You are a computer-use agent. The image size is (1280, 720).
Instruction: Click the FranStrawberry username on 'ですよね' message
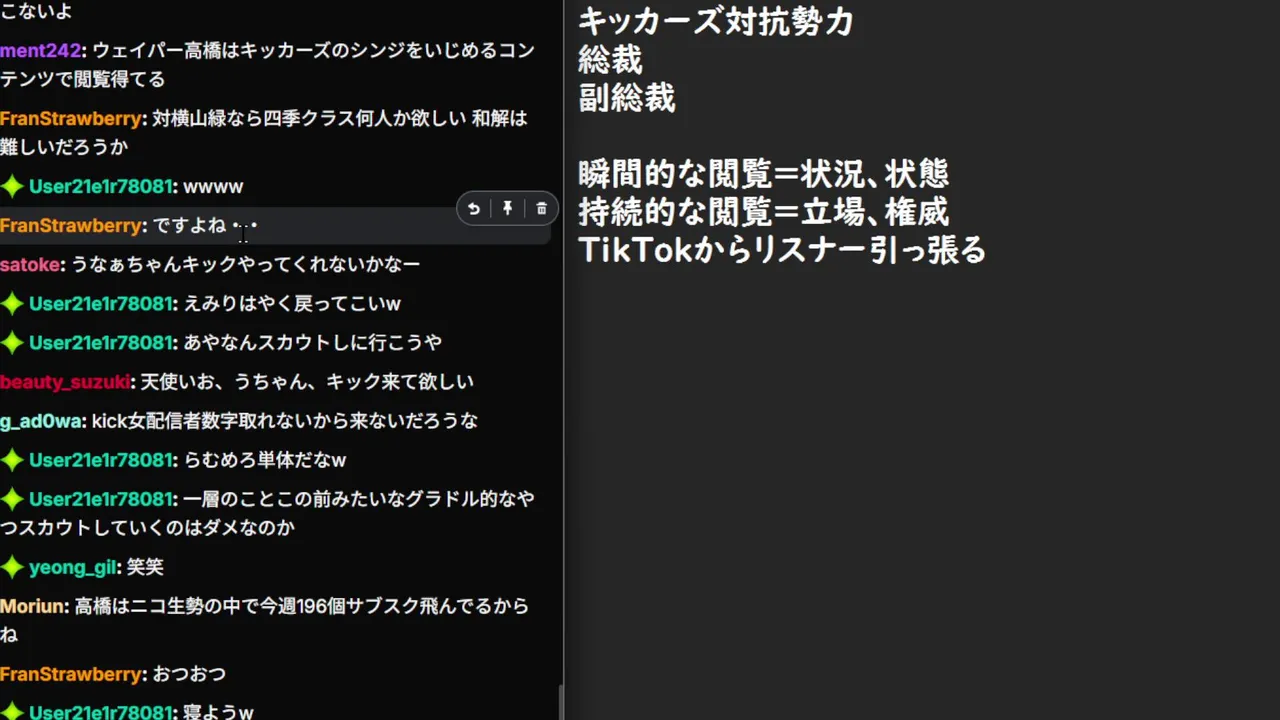click(71, 225)
